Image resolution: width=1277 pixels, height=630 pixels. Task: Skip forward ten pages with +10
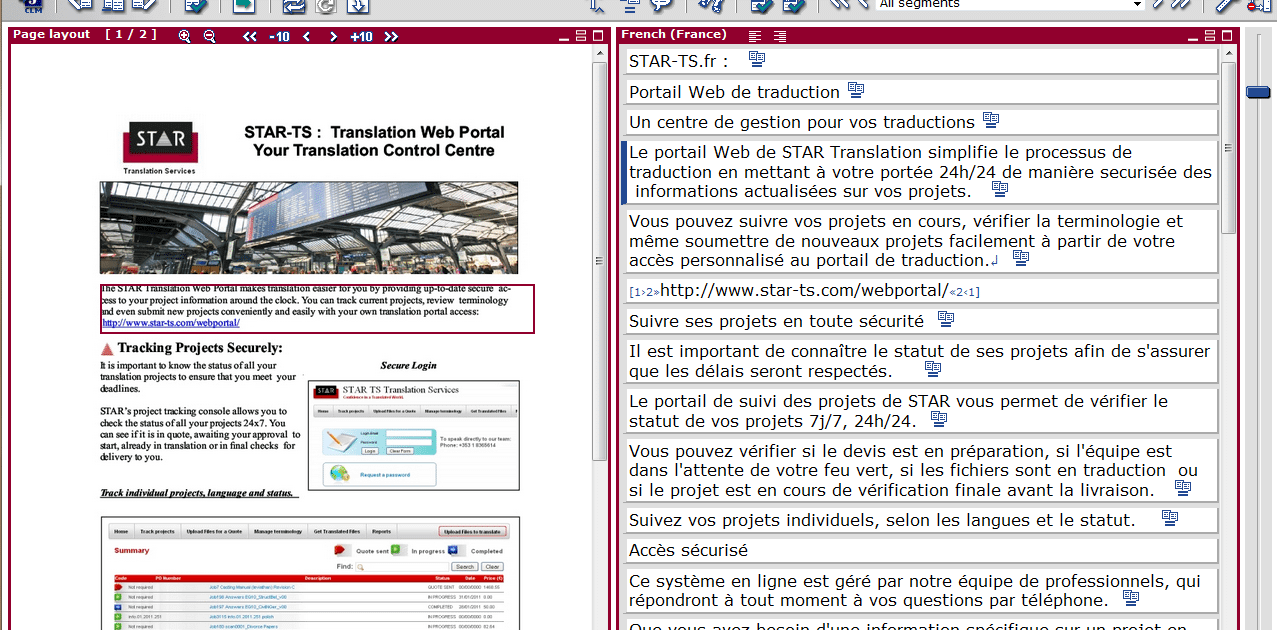point(361,37)
